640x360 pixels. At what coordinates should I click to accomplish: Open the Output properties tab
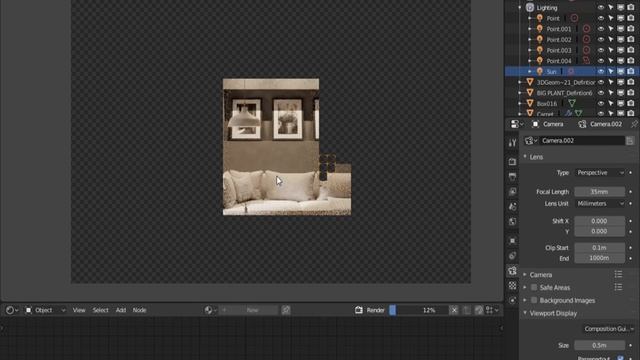512,177
